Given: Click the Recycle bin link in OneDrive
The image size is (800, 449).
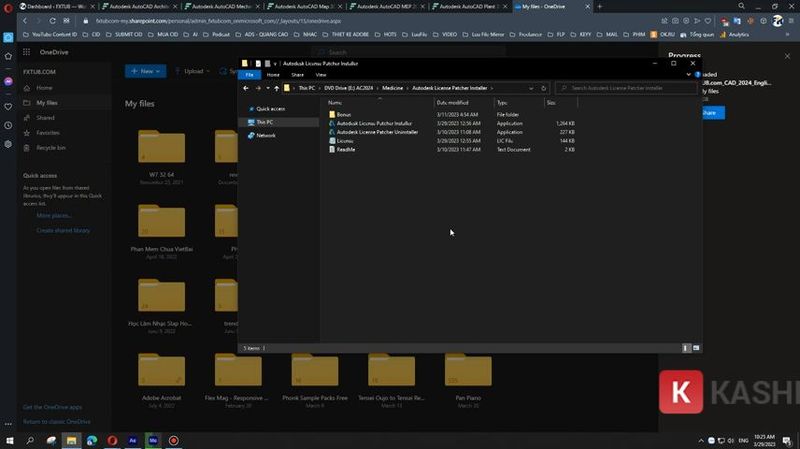Looking at the screenshot, I should point(51,147).
